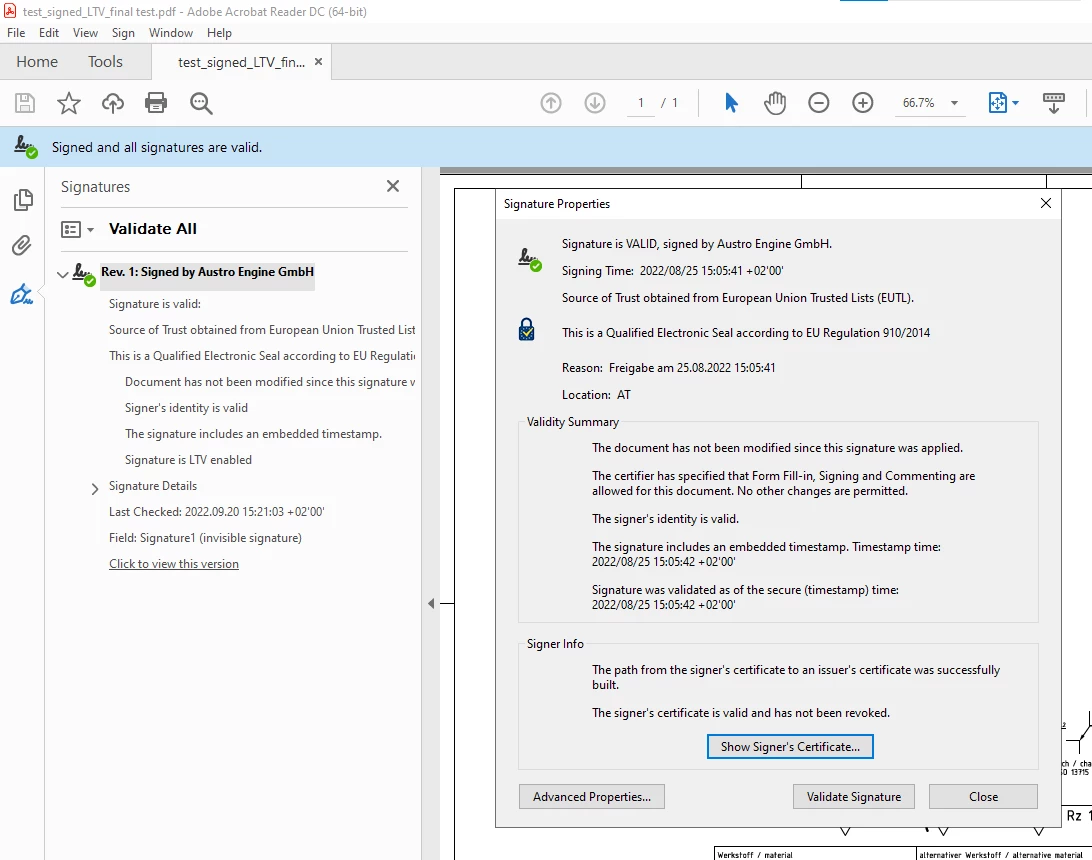
Task: Click 'Reason: Freigabe am 25.08.2022' text
Action: click(x=668, y=368)
